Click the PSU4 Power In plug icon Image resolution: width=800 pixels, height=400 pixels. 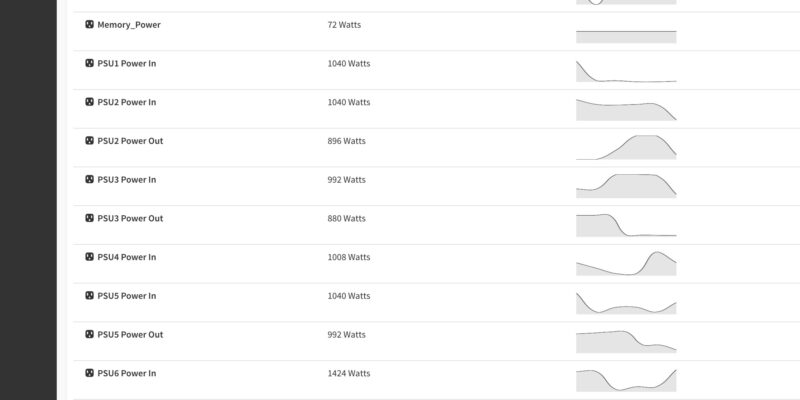click(x=89, y=257)
